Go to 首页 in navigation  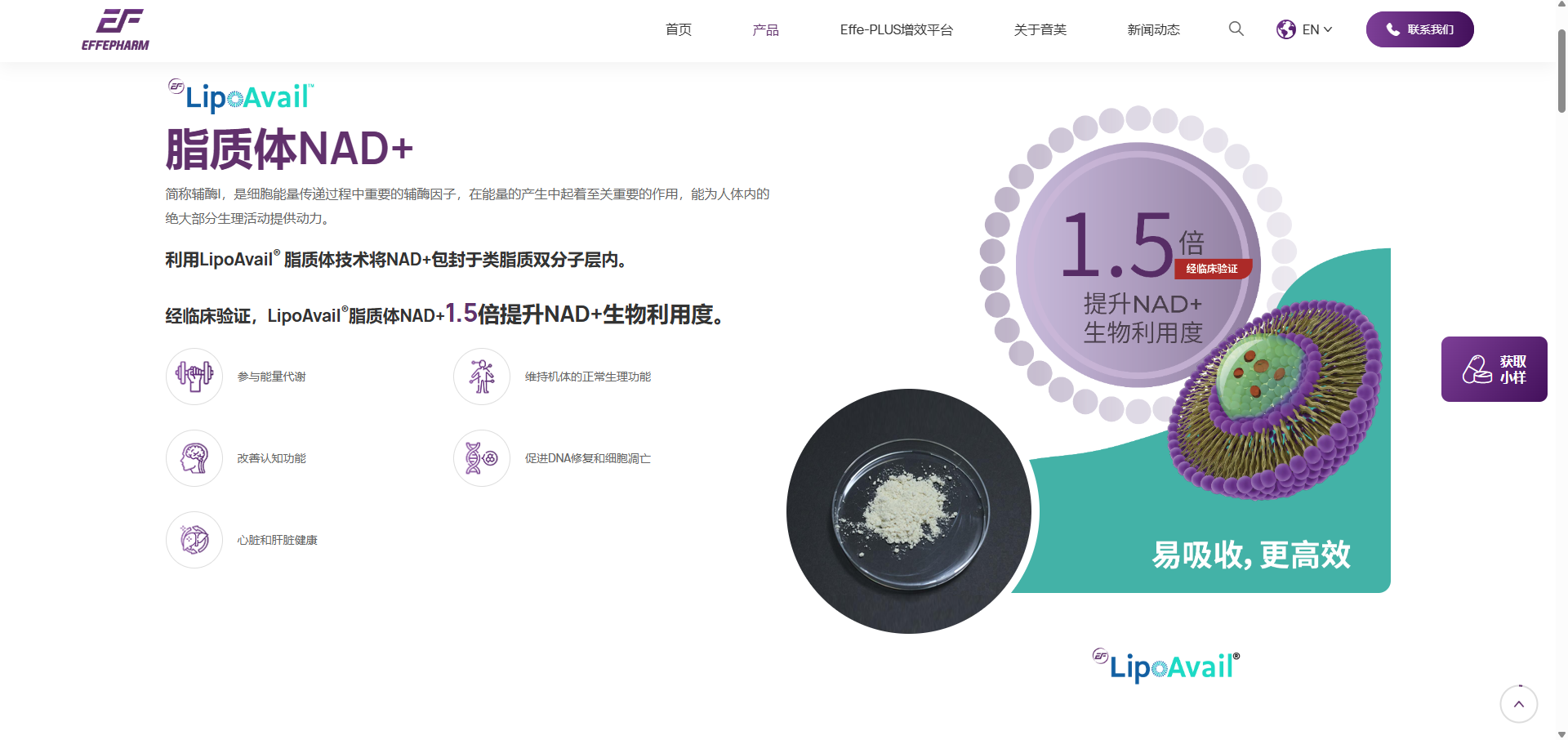pyautogui.click(x=678, y=29)
